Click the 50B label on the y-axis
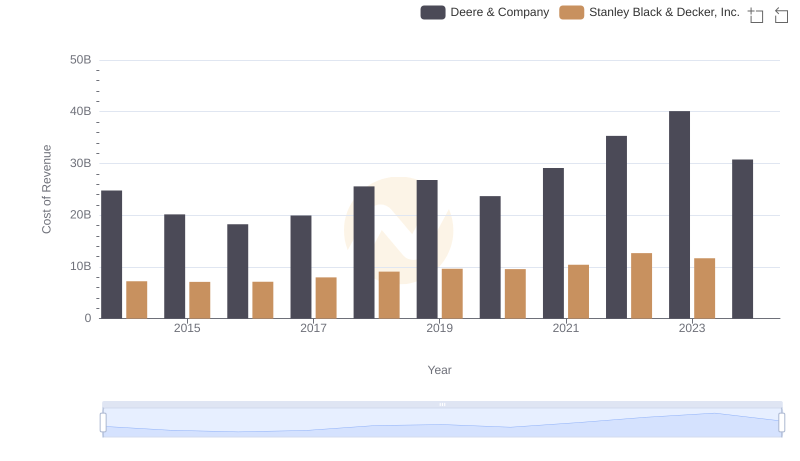Screen dimensions: 800x461 [80, 60]
